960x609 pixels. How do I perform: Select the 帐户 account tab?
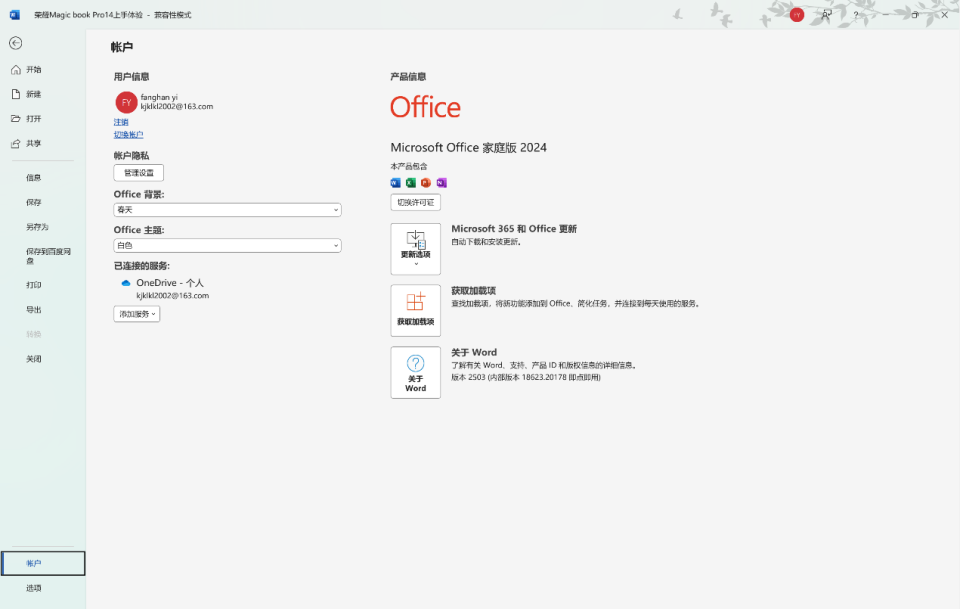[x=43, y=563]
